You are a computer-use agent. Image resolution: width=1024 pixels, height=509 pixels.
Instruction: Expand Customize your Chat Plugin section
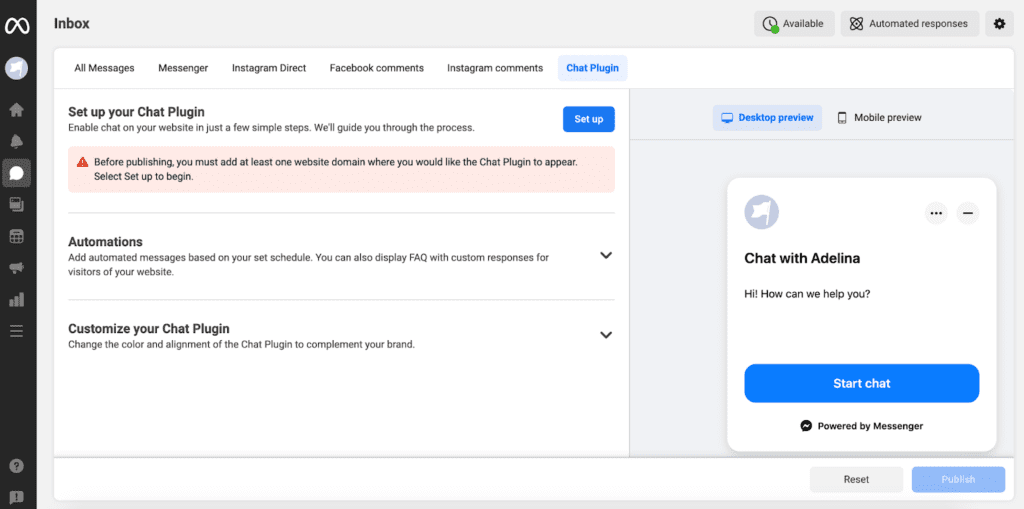[606, 335]
